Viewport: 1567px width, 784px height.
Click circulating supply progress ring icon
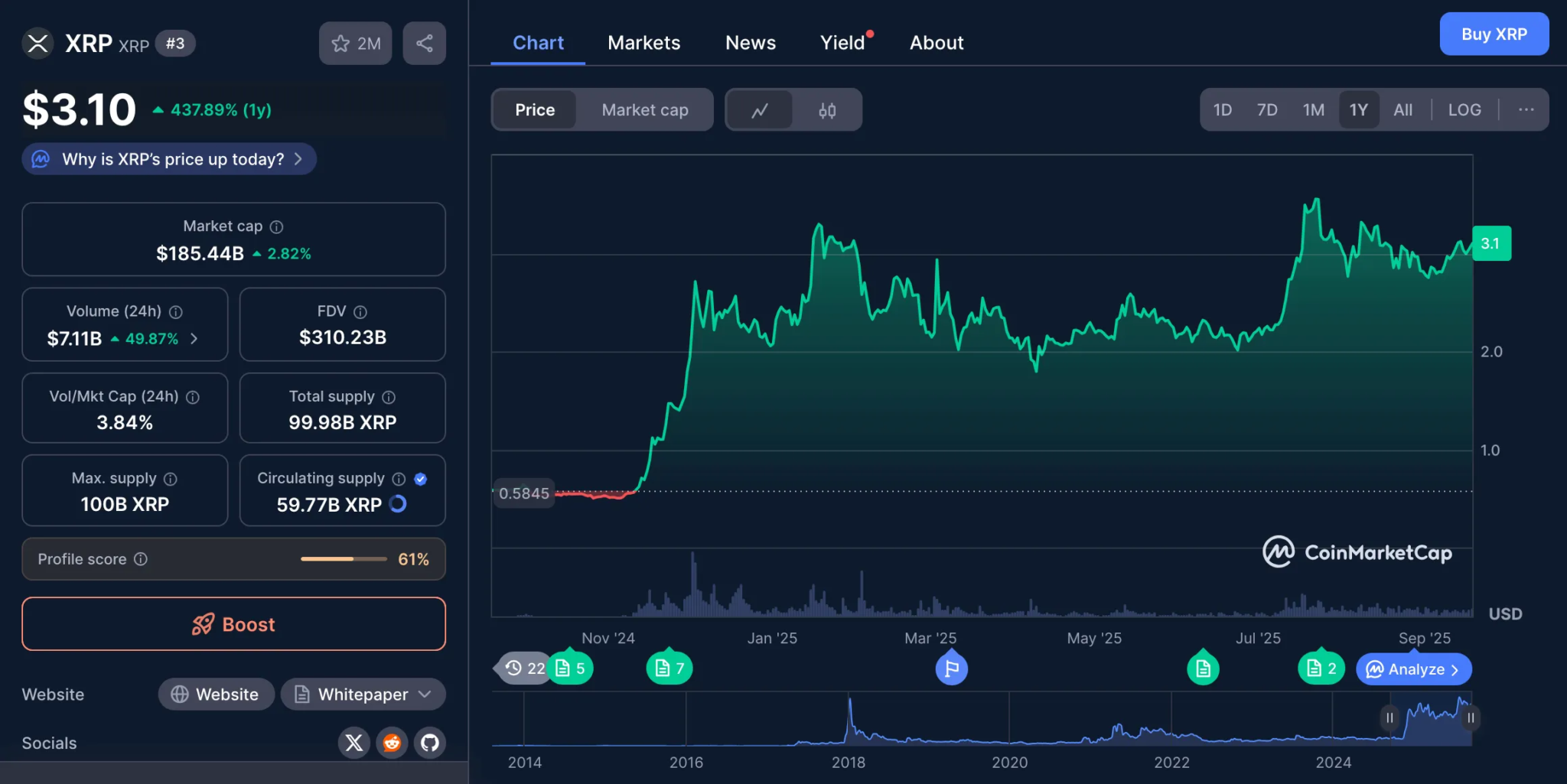[398, 504]
